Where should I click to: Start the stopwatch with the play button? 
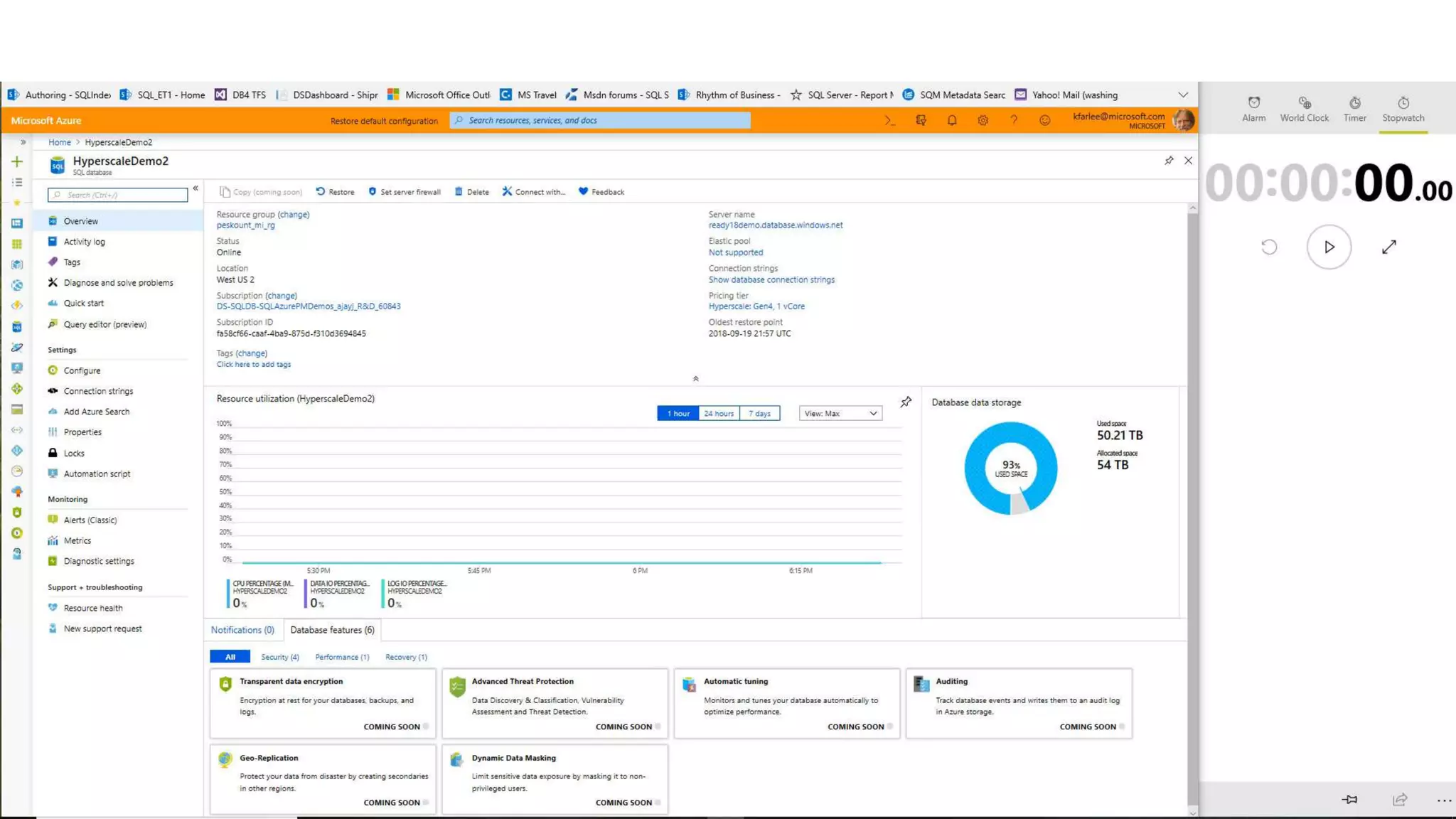(1329, 247)
